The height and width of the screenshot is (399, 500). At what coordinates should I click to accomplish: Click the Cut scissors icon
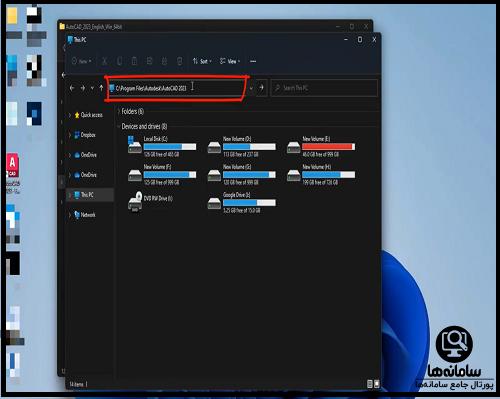pyautogui.click(x=104, y=61)
